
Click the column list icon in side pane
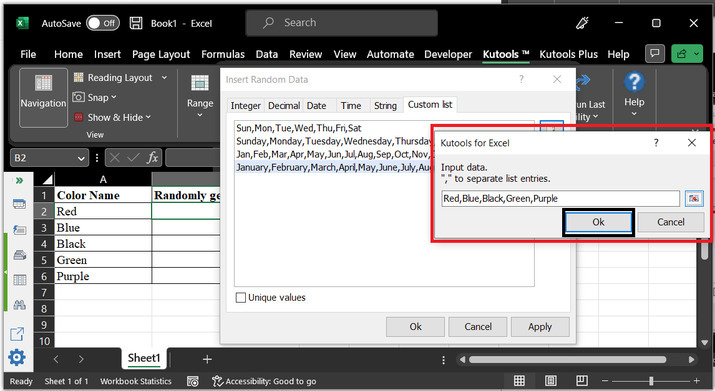click(x=20, y=280)
